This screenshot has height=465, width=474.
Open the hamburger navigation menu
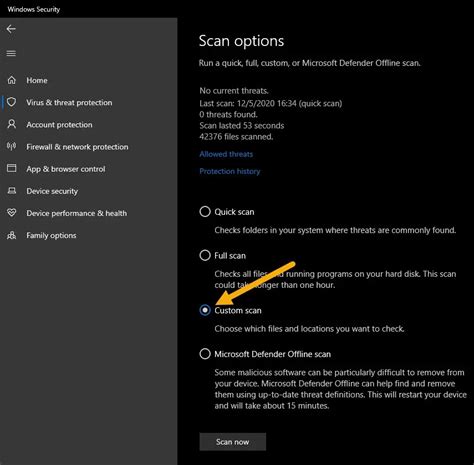(11, 53)
